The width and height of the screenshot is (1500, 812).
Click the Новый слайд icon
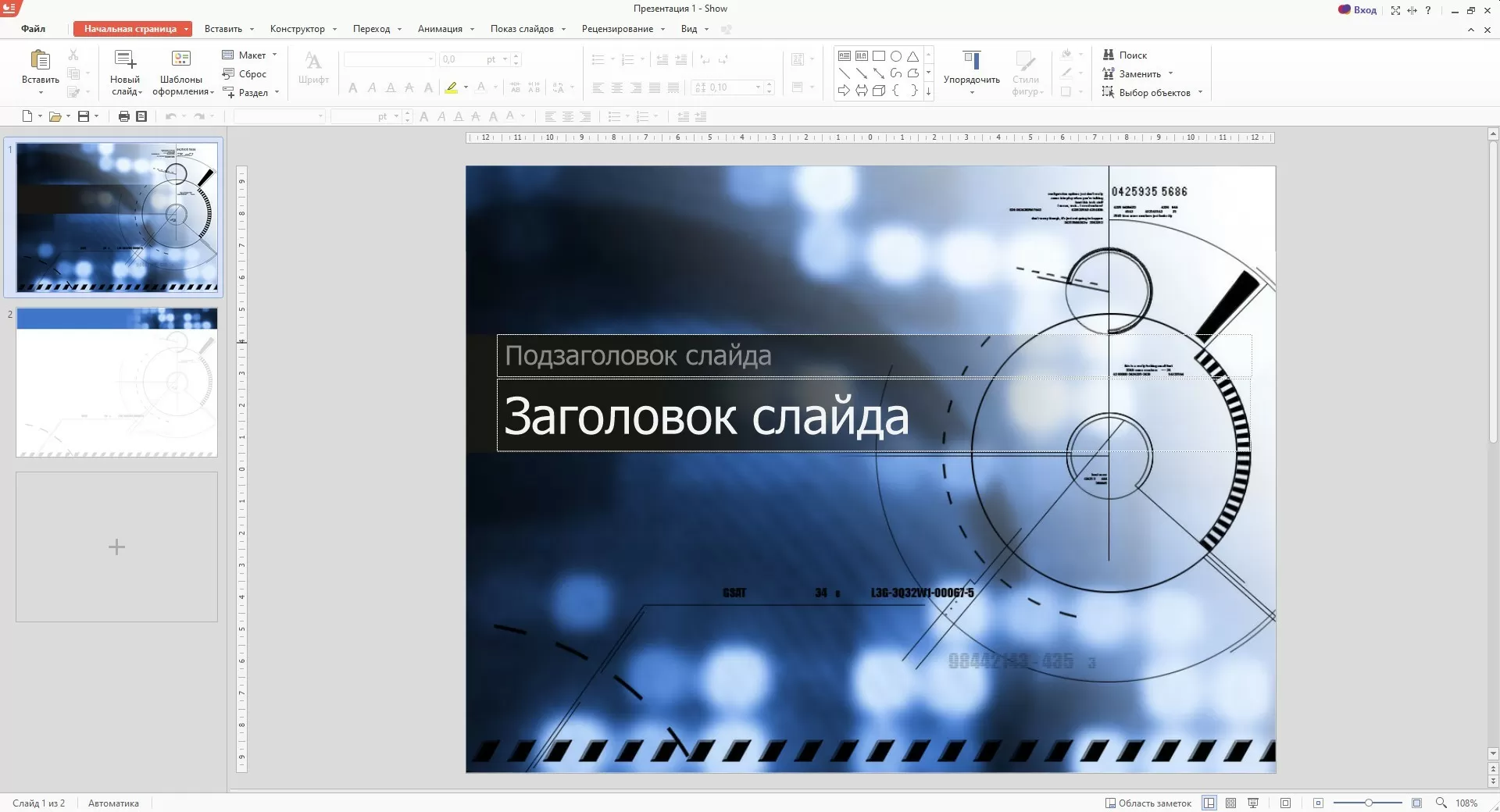(125, 60)
